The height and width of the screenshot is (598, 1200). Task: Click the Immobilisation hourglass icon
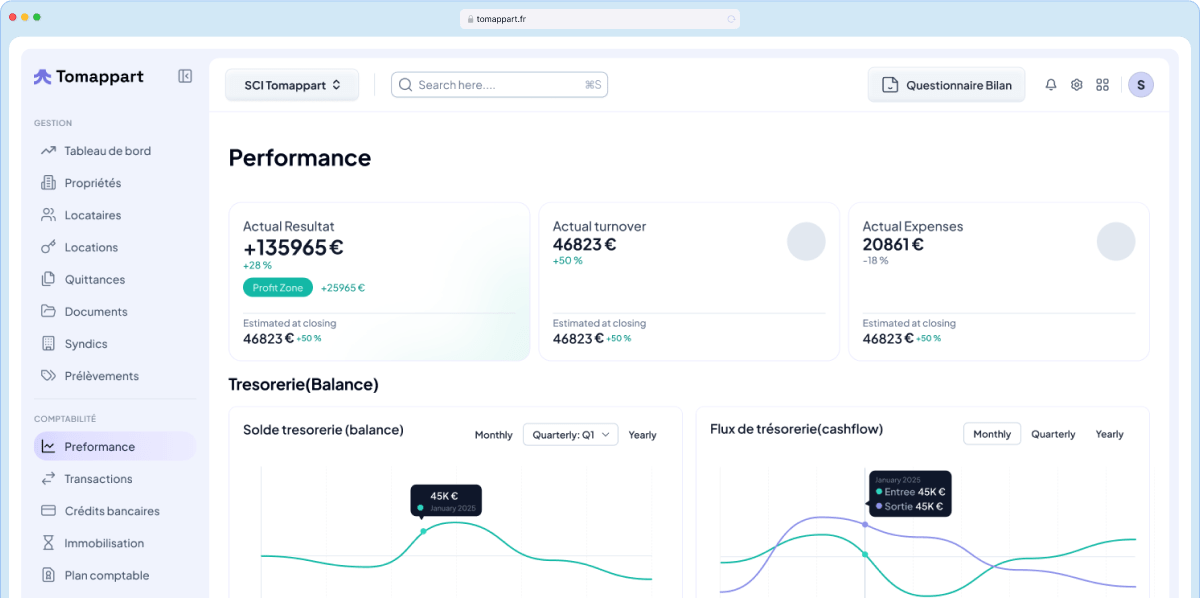(x=48, y=543)
